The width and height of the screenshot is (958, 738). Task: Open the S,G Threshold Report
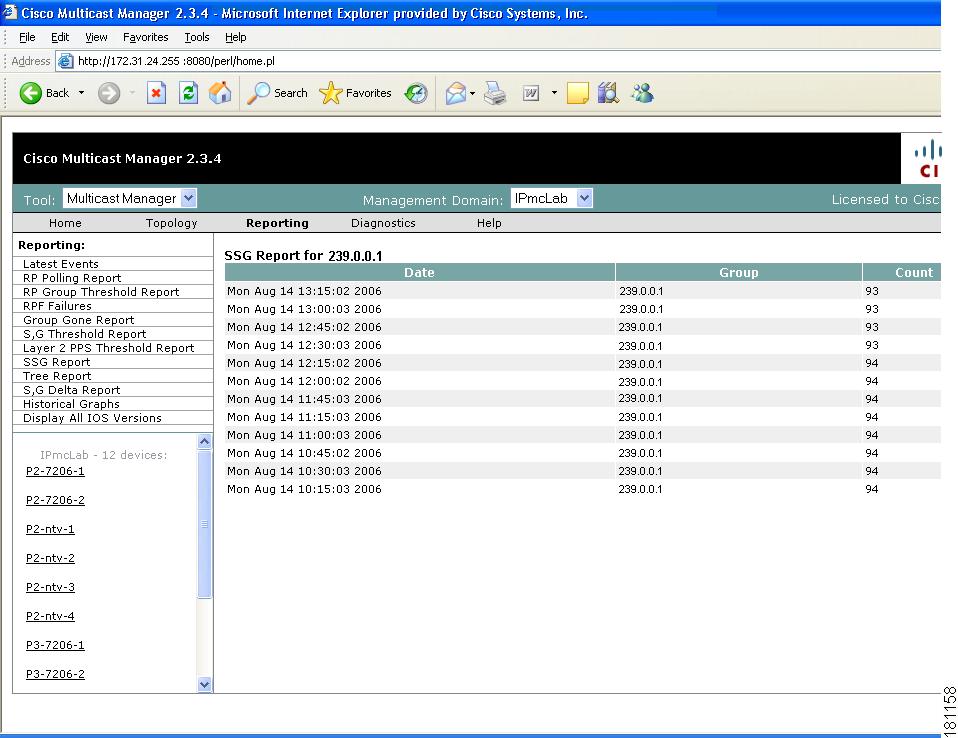pyautogui.click(x=84, y=334)
